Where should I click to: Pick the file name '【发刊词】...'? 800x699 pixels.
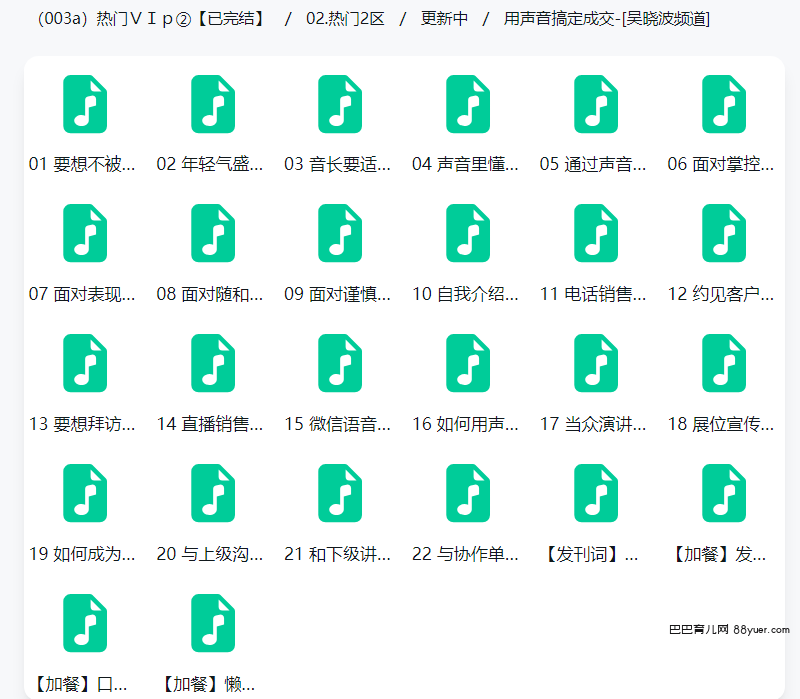click(592, 554)
